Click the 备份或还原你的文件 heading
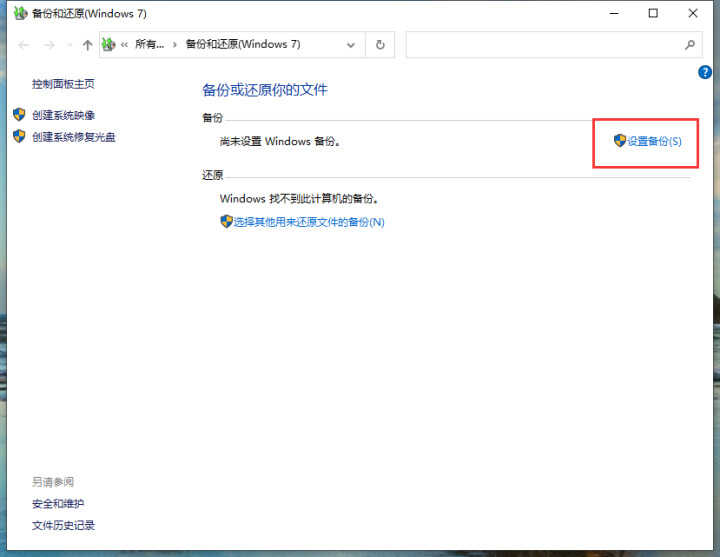720x557 pixels. point(265,90)
